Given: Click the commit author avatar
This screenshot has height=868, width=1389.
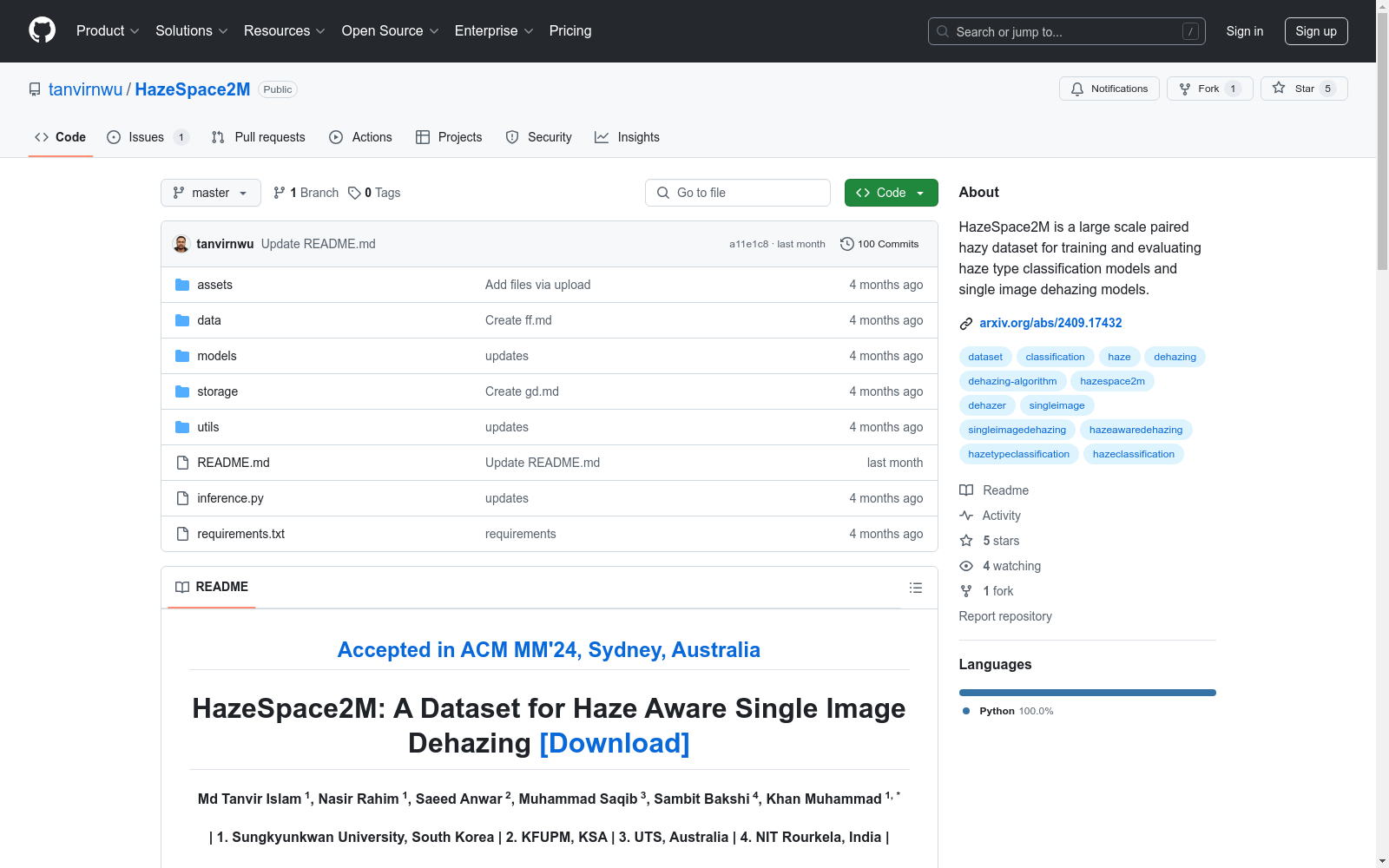Looking at the screenshot, I should coord(181,244).
